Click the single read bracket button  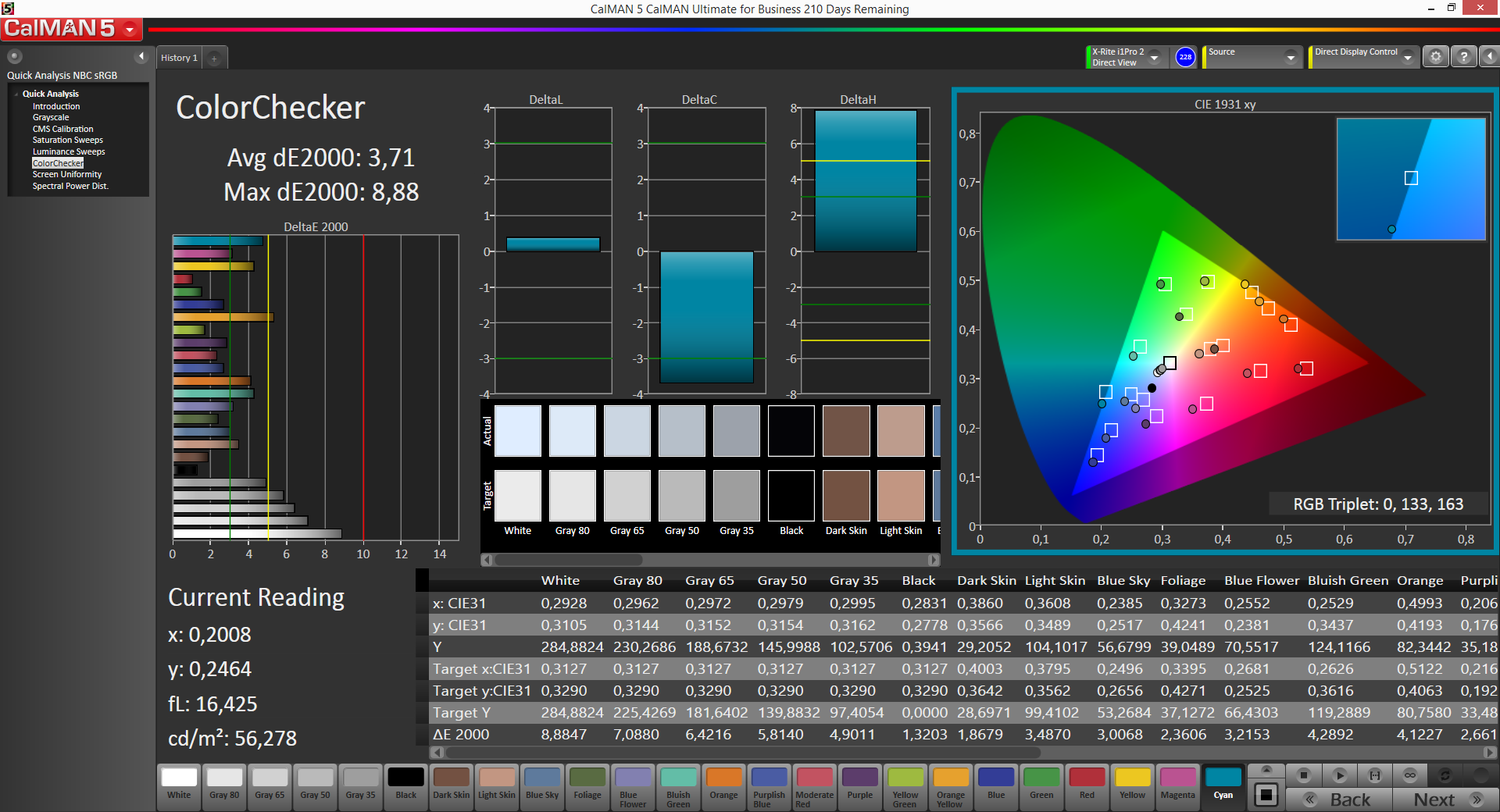click(x=1375, y=775)
